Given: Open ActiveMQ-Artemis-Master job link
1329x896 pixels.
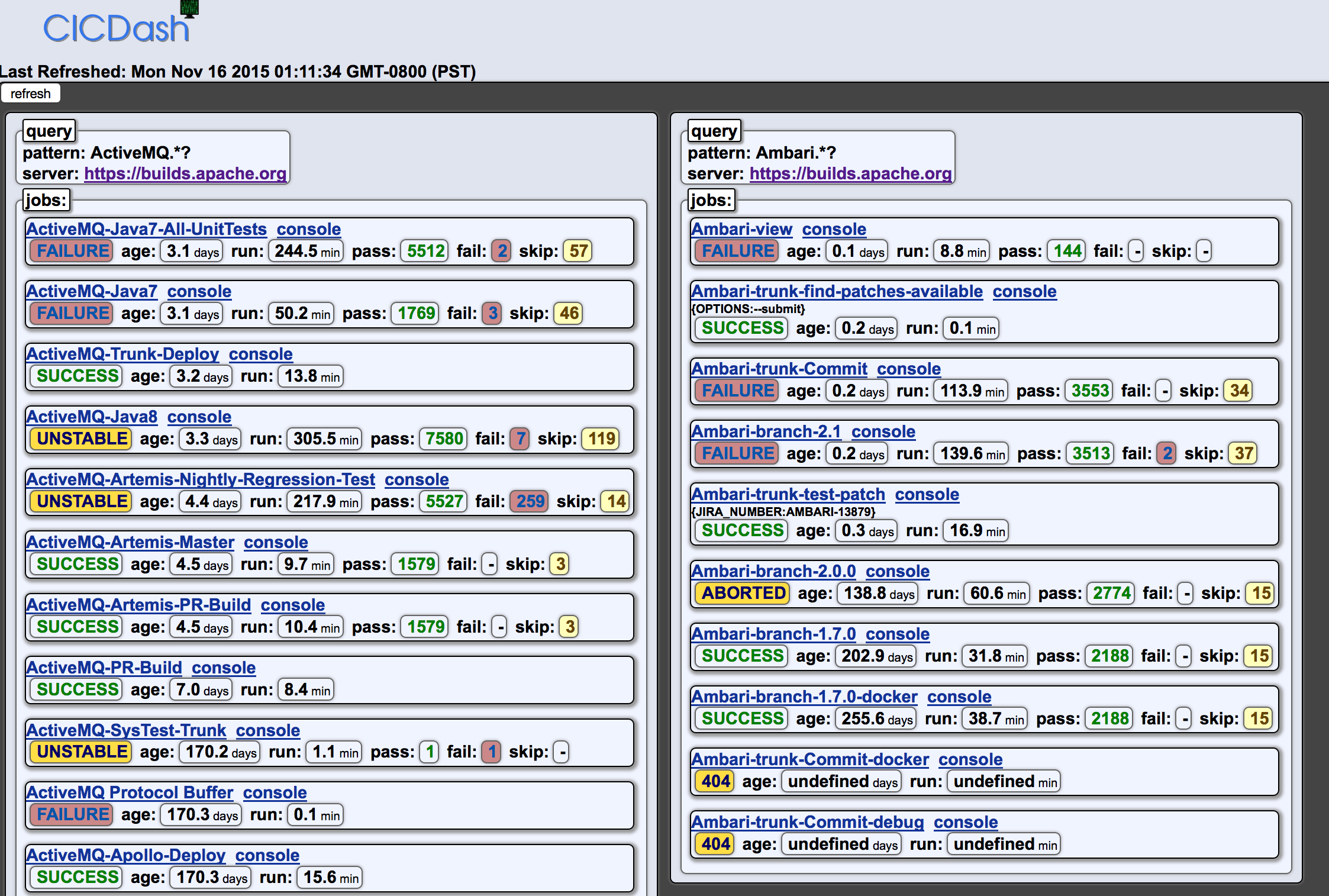Looking at the screenshot, I should coord(130,542).
